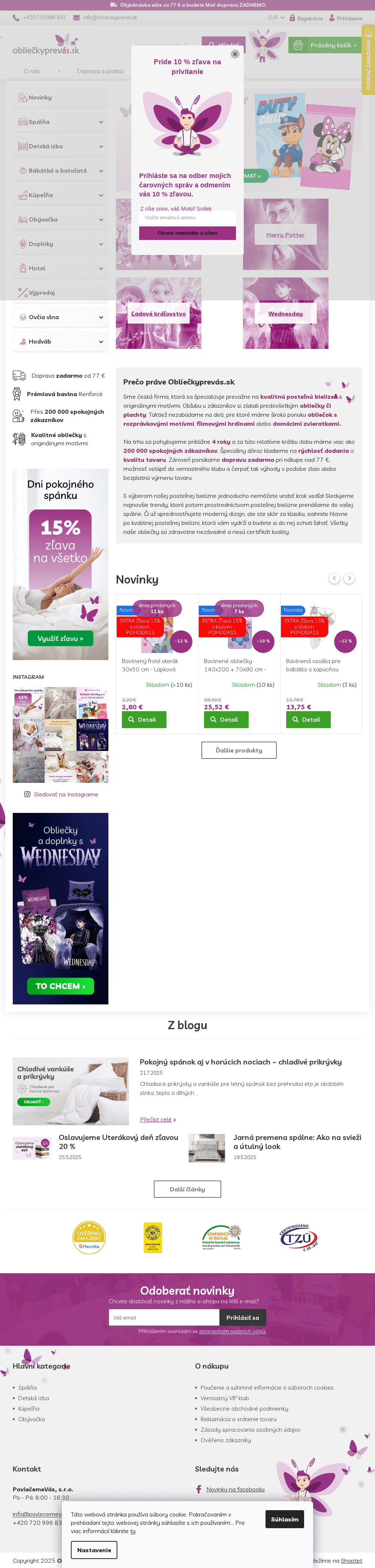Image resolution: width=375 pixels, height=1568 pixels.
Task: Show next Novinky products with right arrow
Action: pyautogui.click(x=349, y=578)
